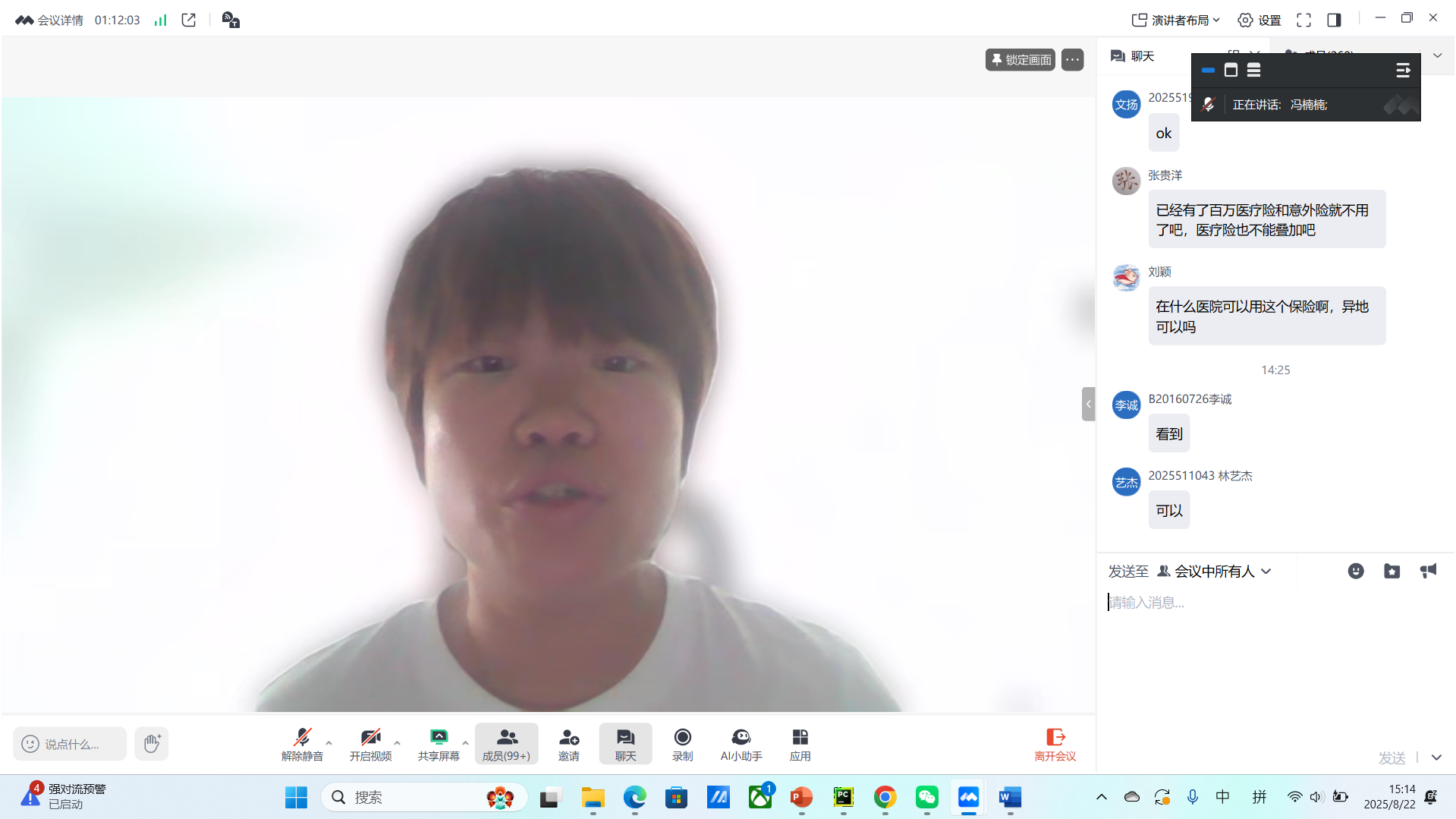This screenshot has height=819, width=1456.
Task: Open 会议详情 meeting details
Action: [50, 20]
